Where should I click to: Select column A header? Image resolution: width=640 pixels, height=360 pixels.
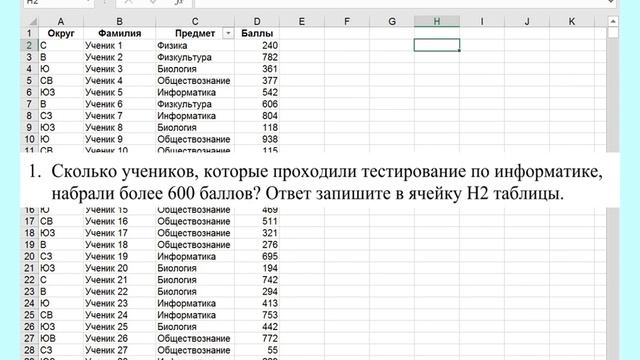61,21
